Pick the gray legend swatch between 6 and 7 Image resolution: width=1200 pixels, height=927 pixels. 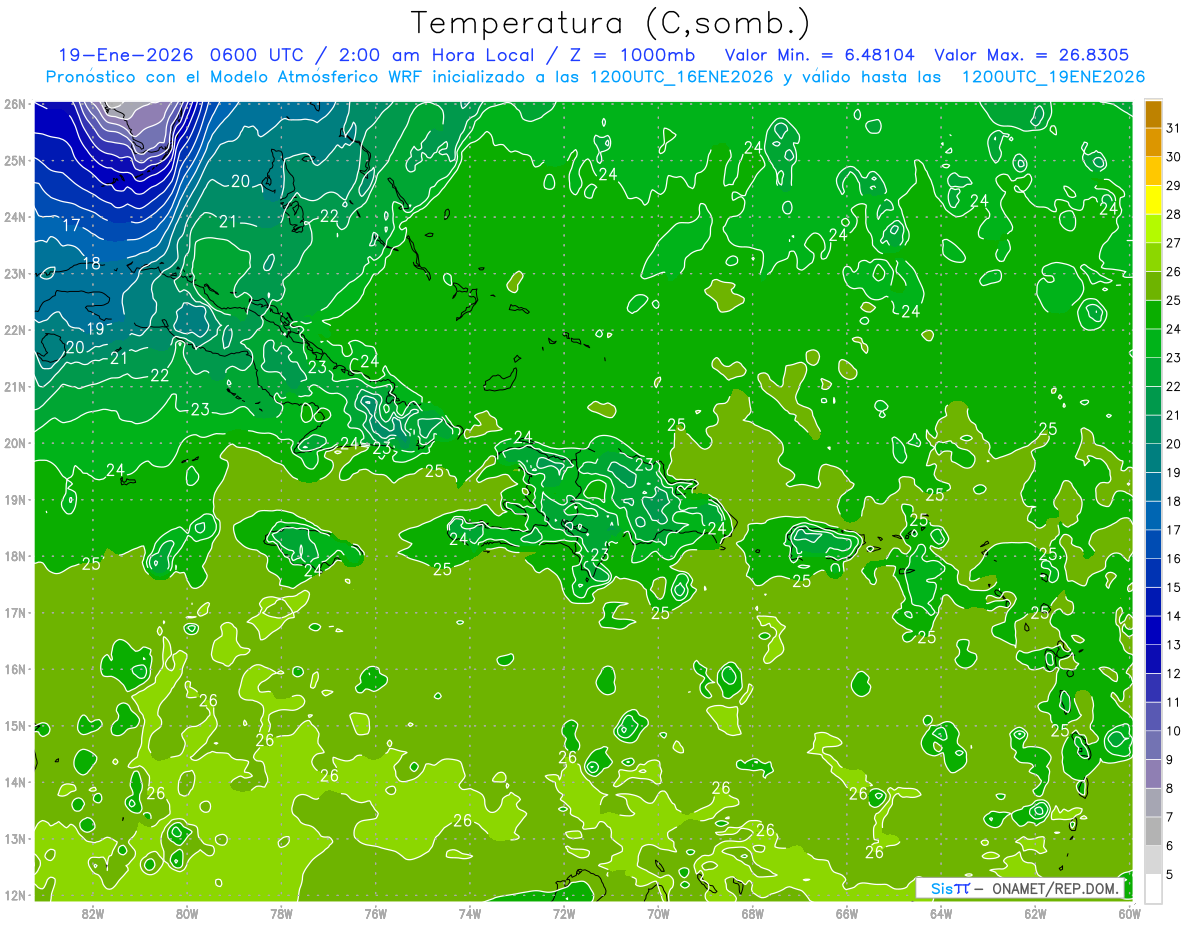1153,831
